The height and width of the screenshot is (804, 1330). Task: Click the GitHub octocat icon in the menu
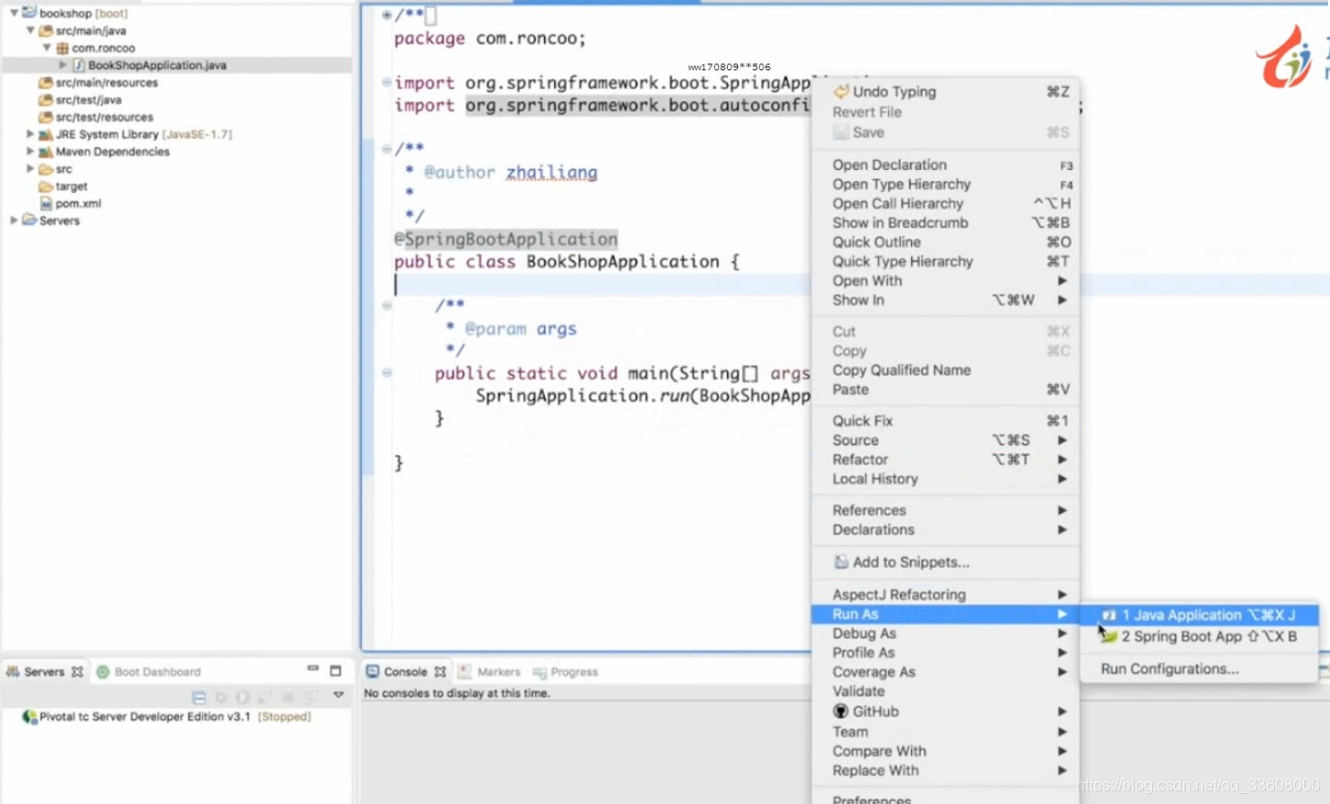(841, 711)
